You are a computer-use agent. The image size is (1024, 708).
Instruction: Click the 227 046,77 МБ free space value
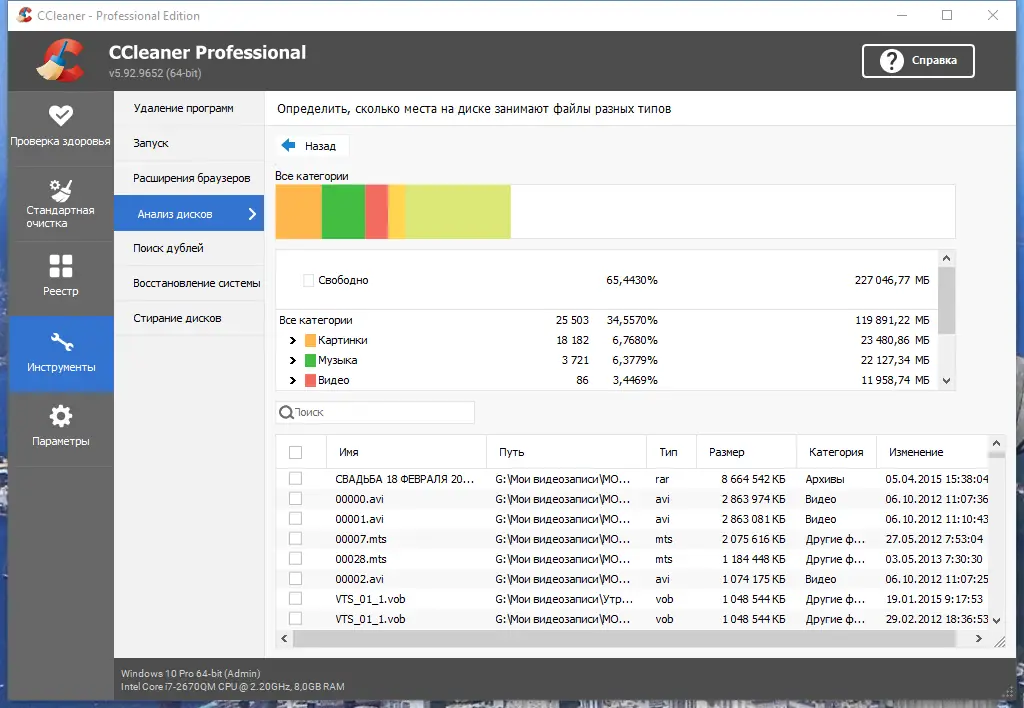pos(891,280)
